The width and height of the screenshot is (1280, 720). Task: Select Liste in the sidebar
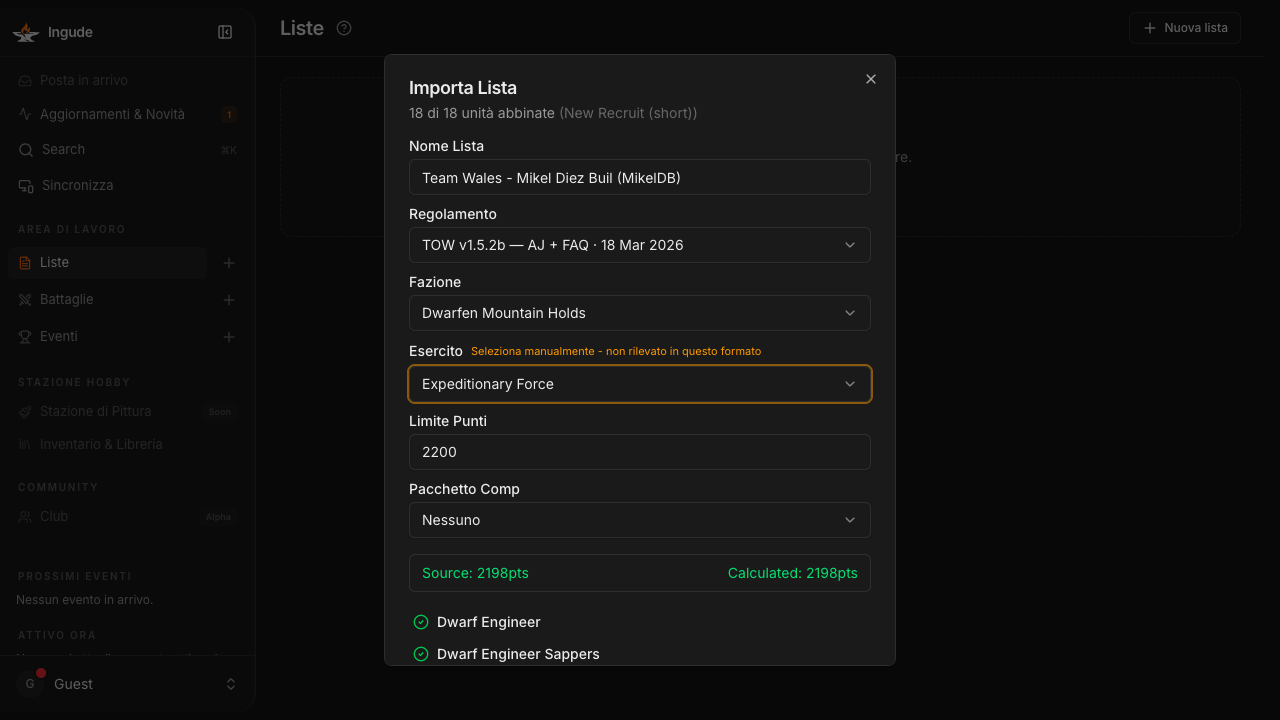coord(108,263)
